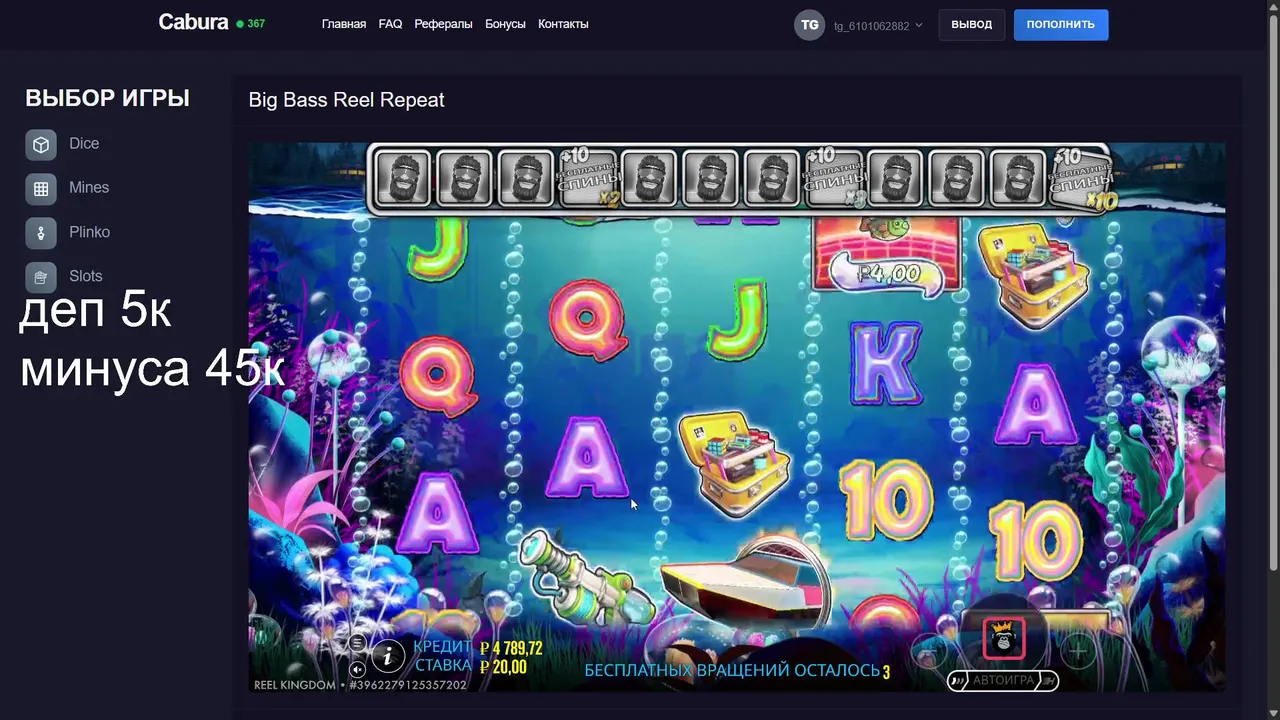Viewport: 1280px width, 720px height.
Task: Decrease the bet with minus button
Action: click(928, 652)
